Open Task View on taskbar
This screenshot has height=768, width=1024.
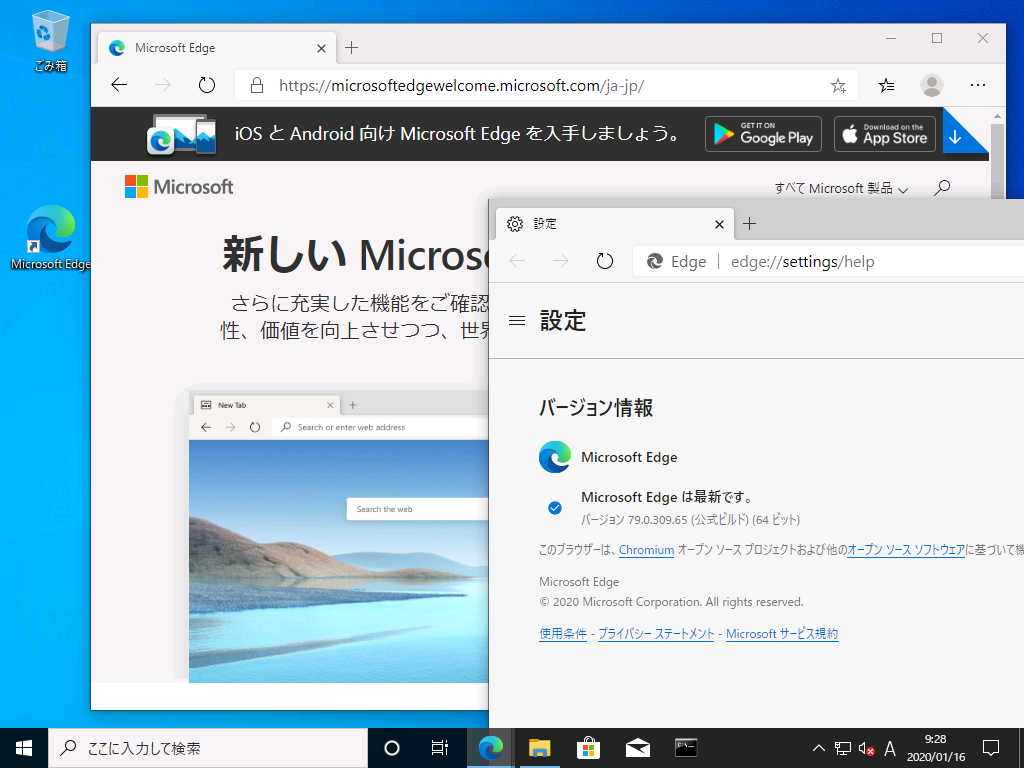pos(440,748)
